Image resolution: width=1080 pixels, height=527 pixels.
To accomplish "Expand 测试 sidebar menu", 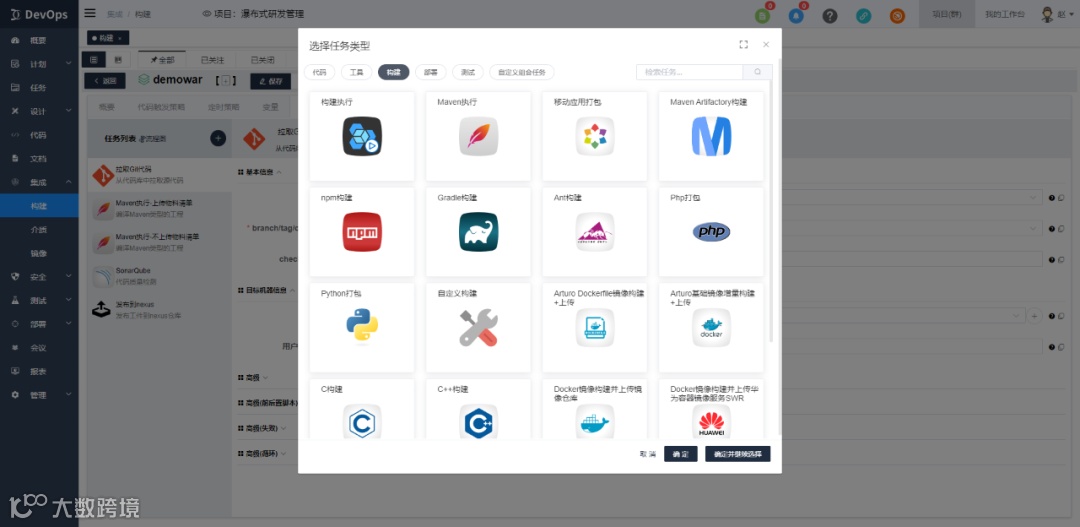I will (x=39, y=300).
